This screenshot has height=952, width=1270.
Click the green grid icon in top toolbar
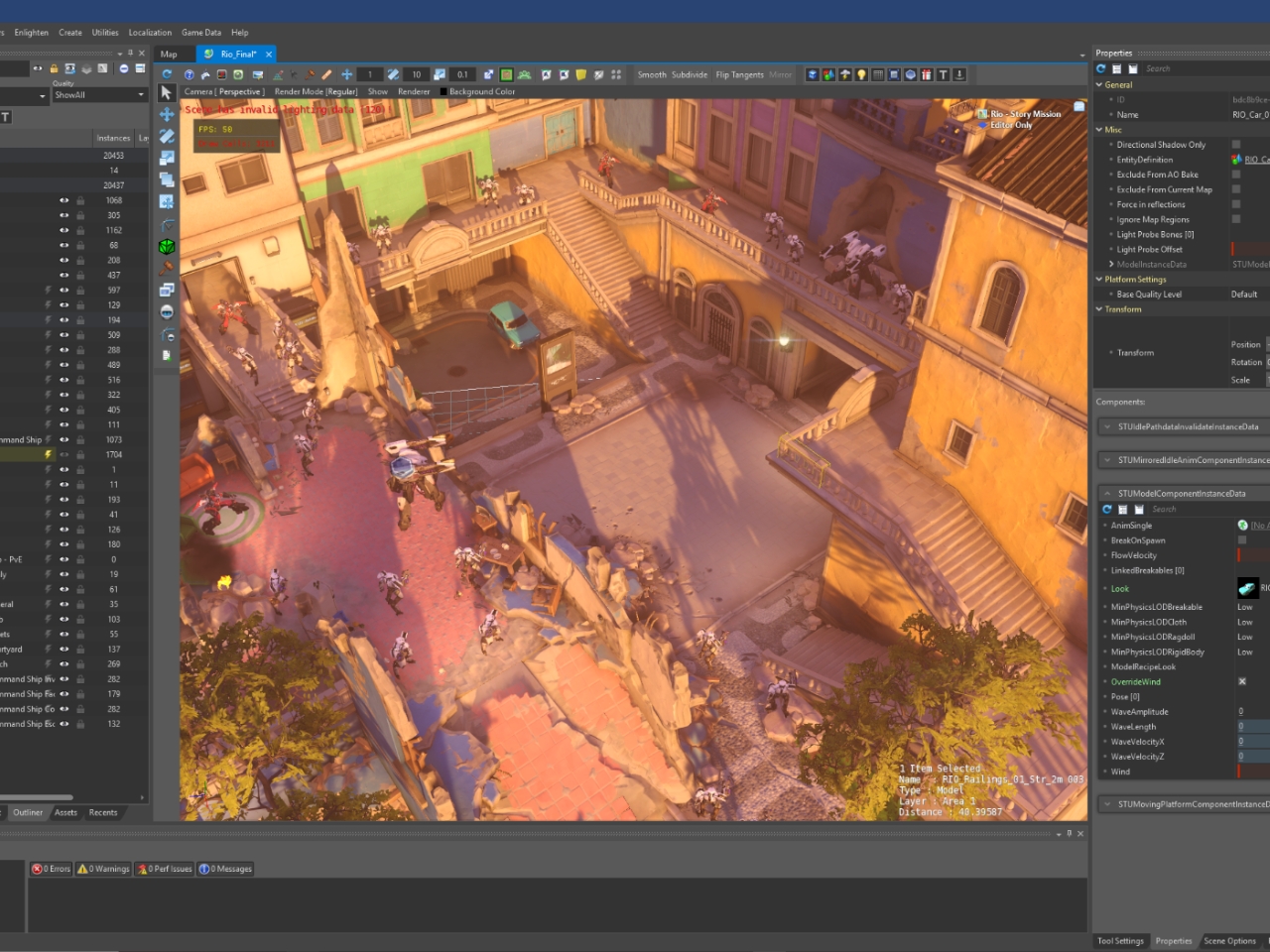coord(506,74)
